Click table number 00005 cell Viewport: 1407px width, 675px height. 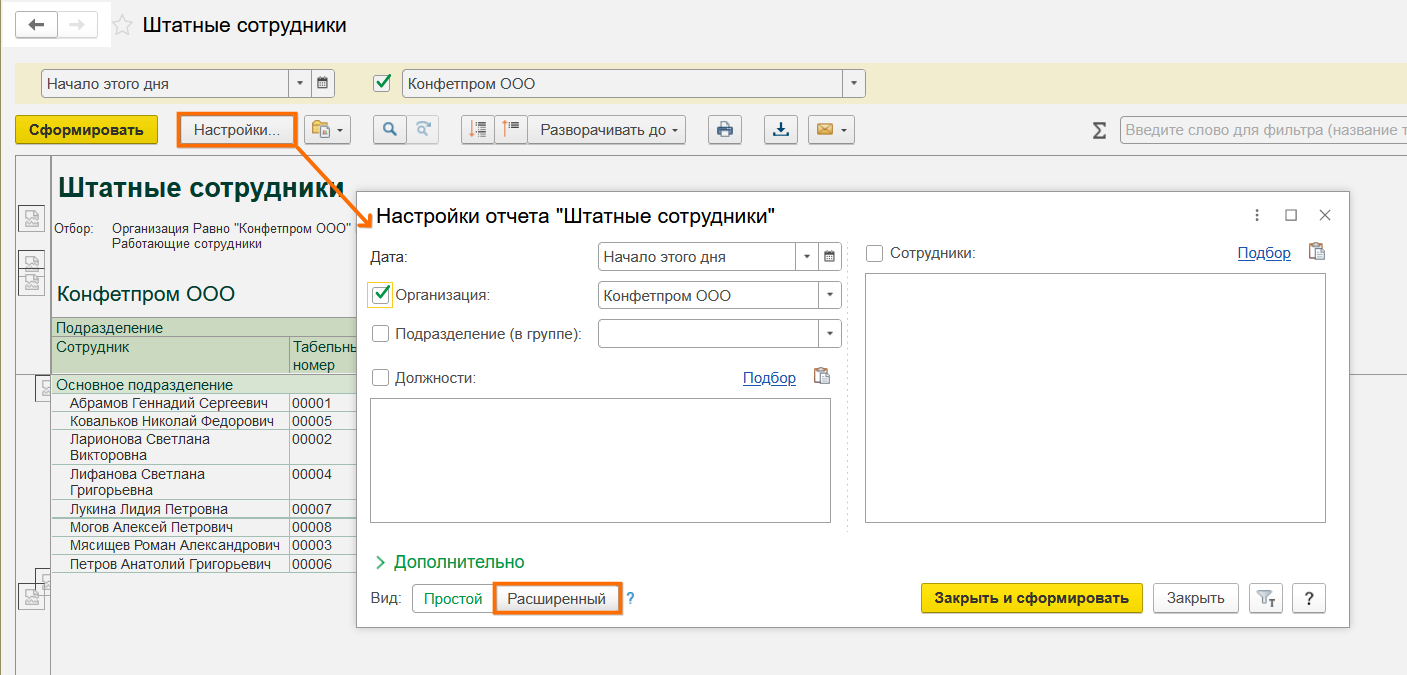[322, 421]
